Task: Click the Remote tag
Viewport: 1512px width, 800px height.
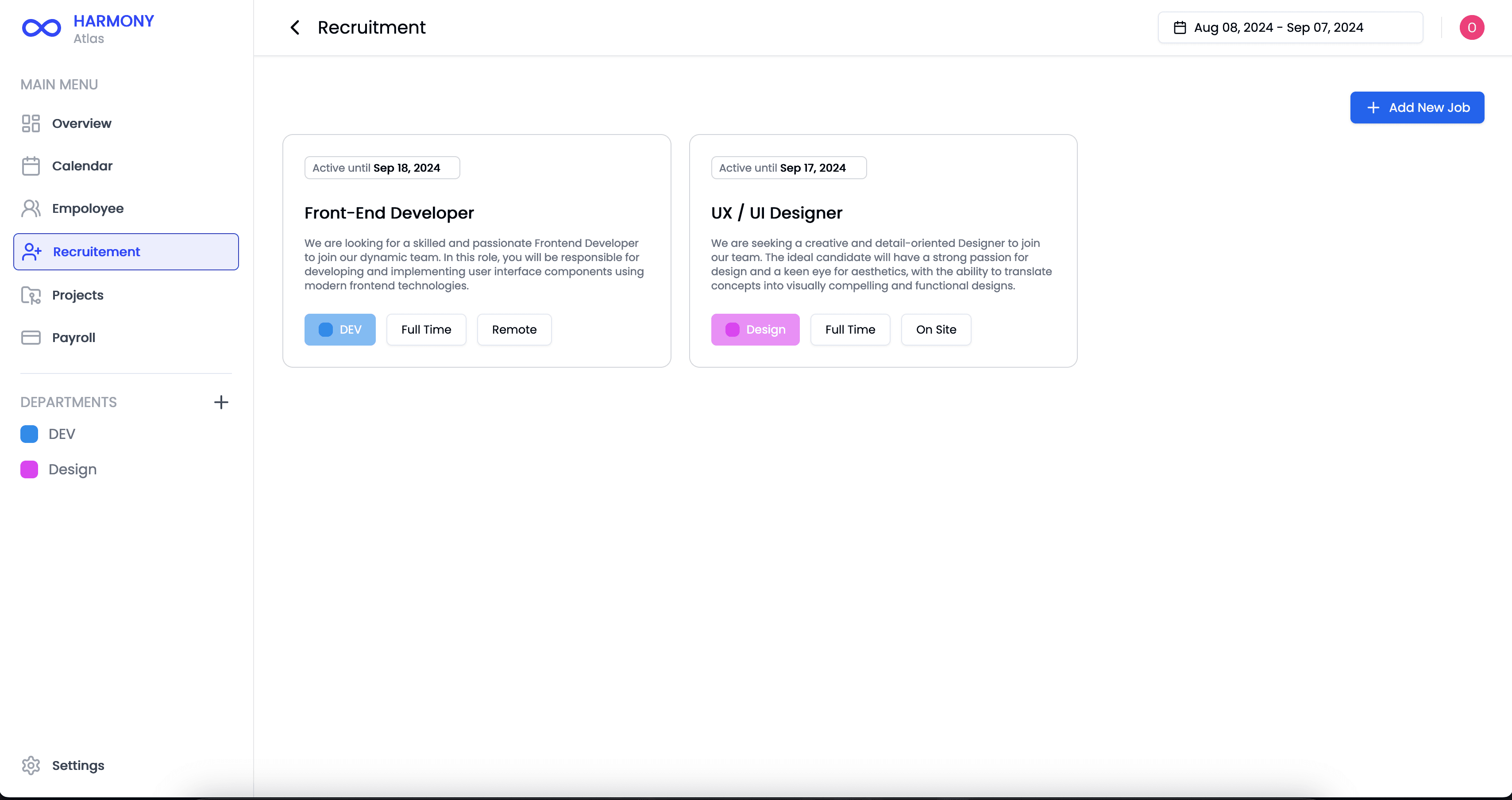Action: pos(514,330)
